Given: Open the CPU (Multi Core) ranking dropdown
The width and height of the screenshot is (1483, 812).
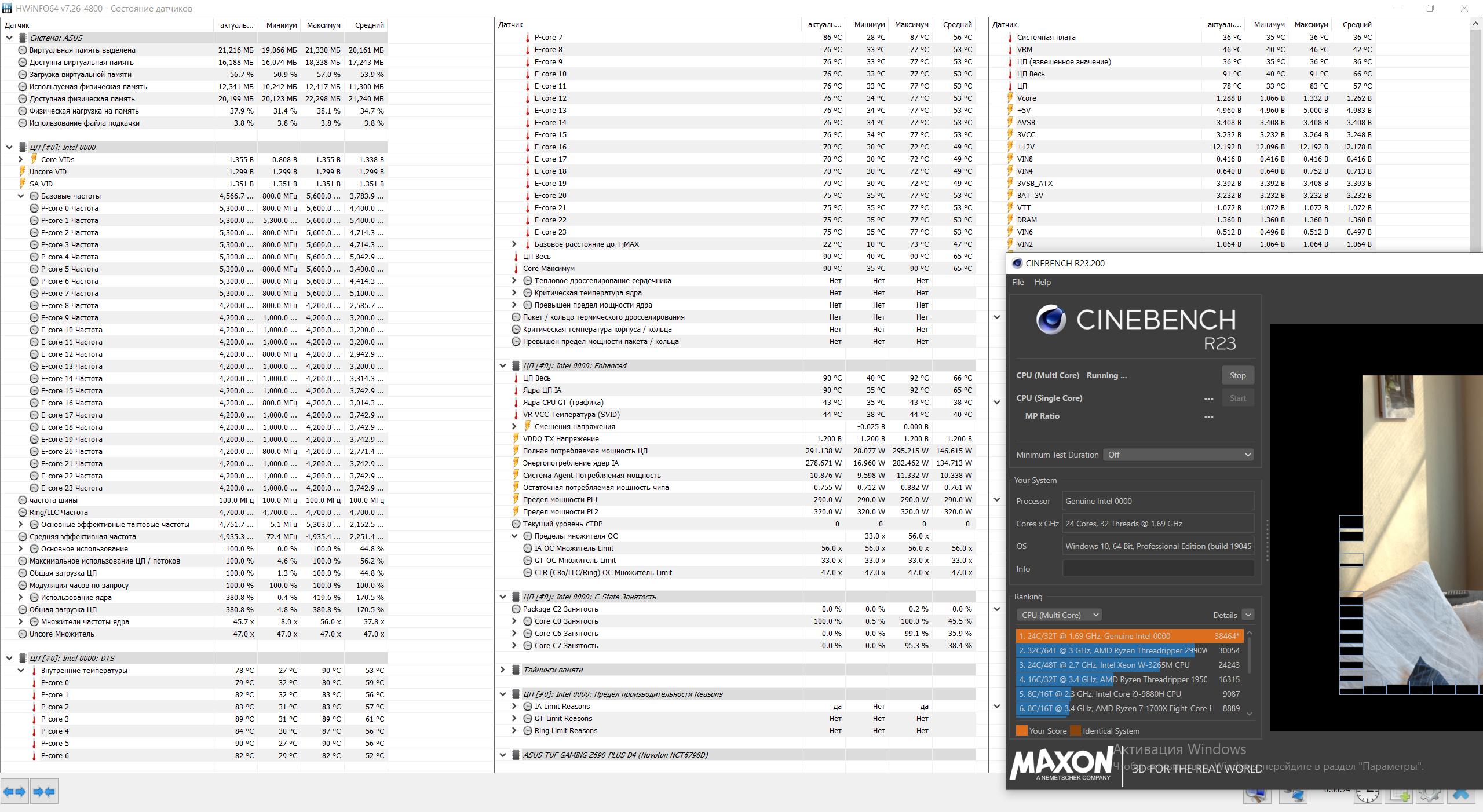Looking at the screenshot, I should coord(1058,615).
